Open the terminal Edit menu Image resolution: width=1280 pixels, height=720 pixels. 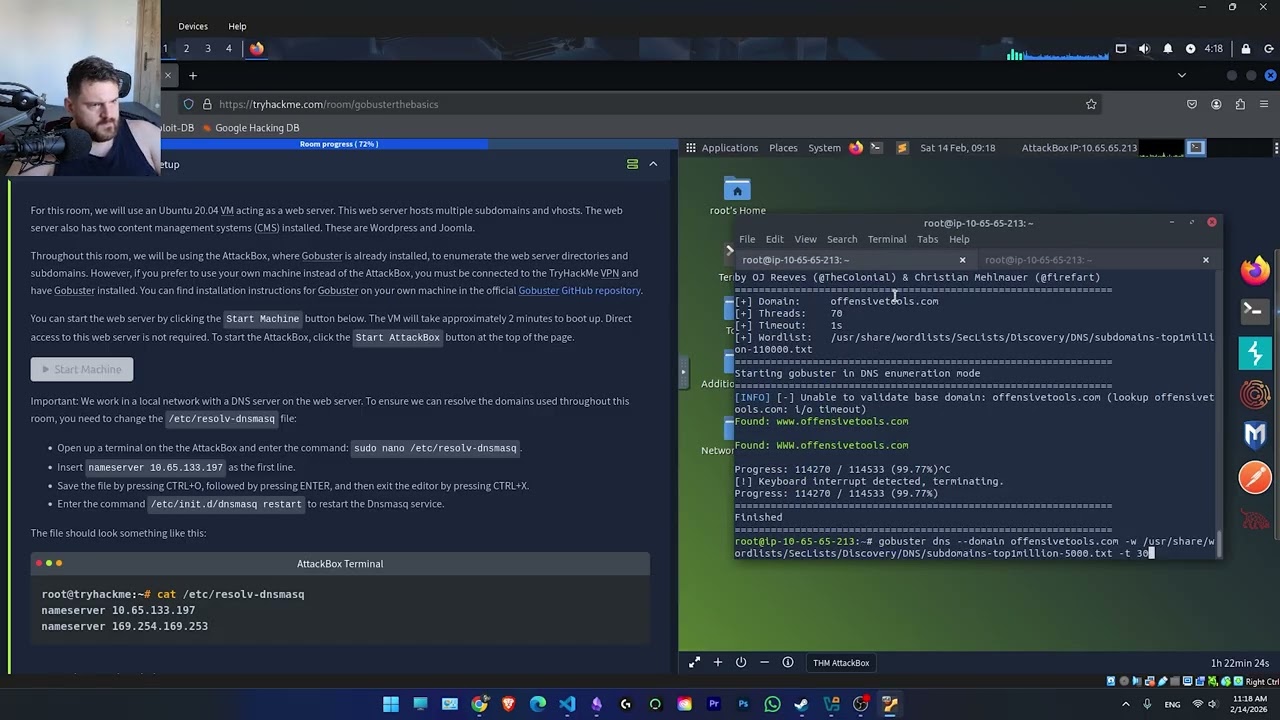pyautogui.click(x=775, y=239)
